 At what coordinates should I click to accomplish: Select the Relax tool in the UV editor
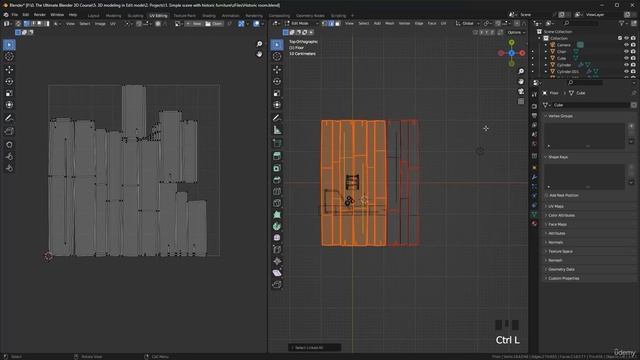9,156
